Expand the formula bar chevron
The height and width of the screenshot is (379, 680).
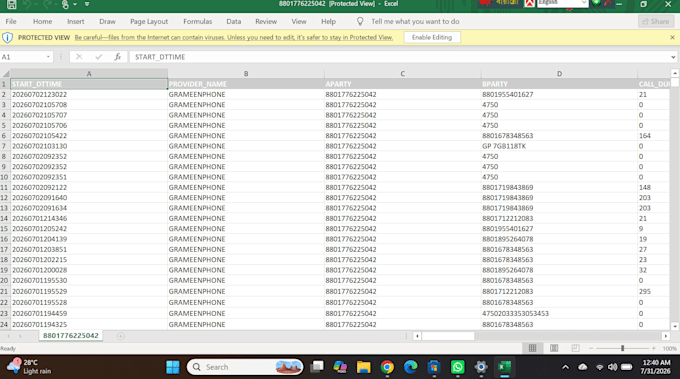click(x=673, y=57)
